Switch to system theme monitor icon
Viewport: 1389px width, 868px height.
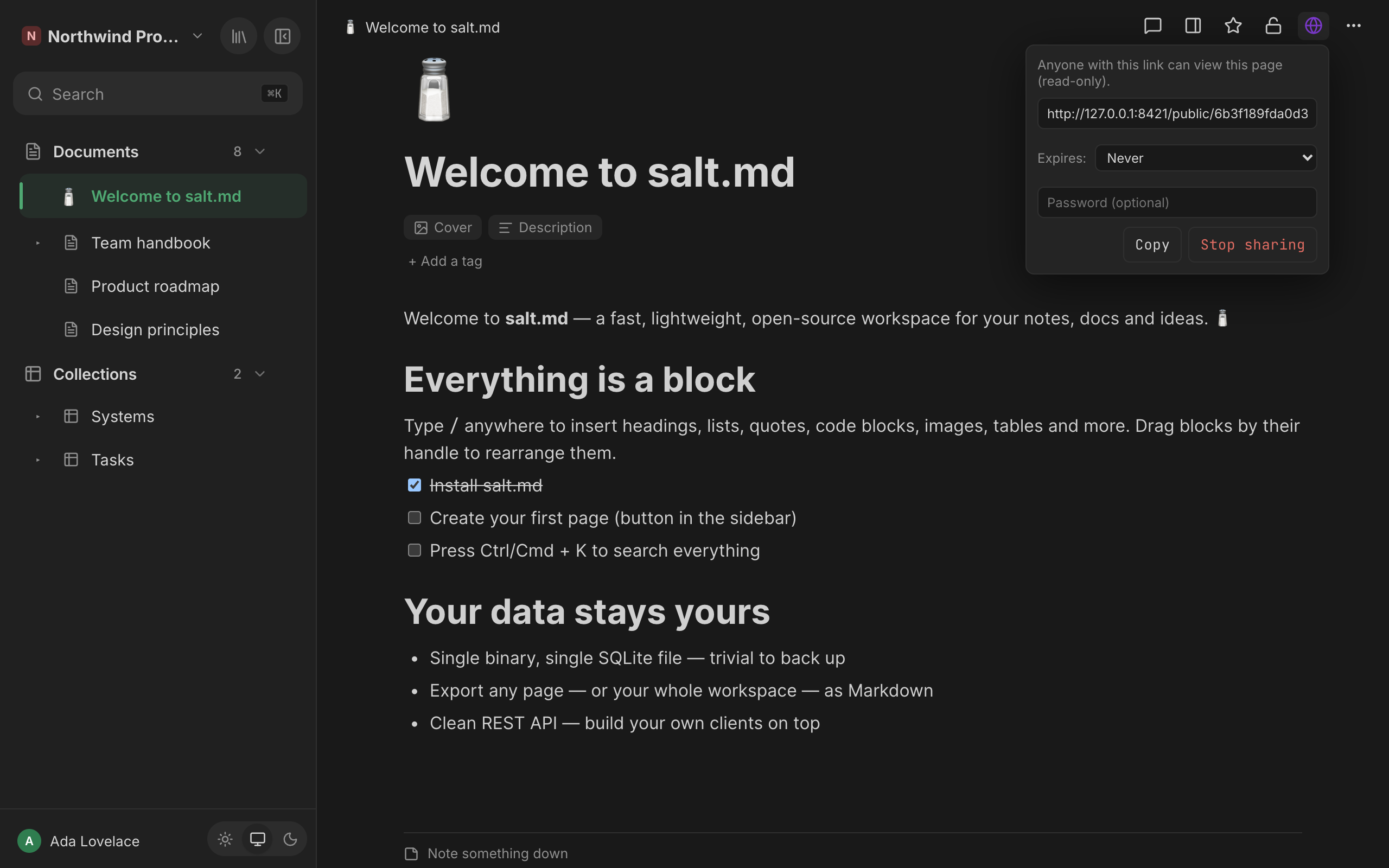(x=257, y=839)
